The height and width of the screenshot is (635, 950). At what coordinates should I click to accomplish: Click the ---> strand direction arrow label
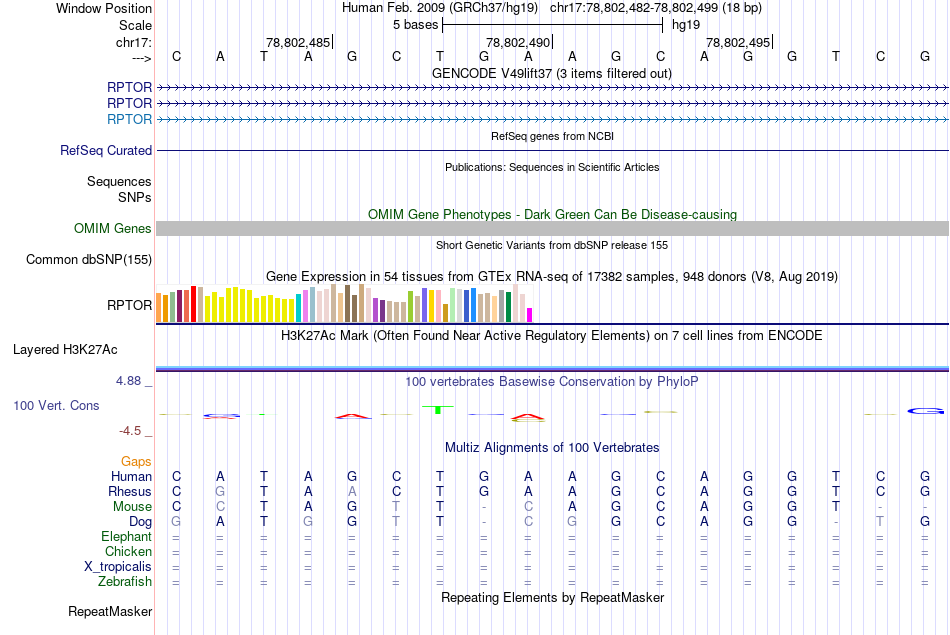(142, 58)
